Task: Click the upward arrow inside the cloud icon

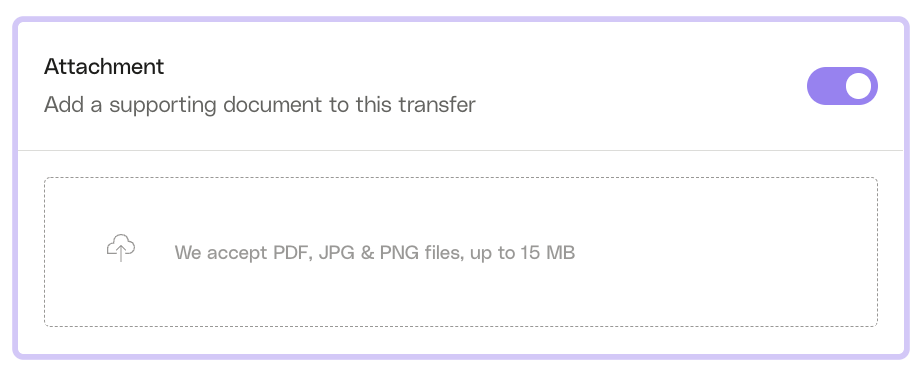Action: click(121, 253)
